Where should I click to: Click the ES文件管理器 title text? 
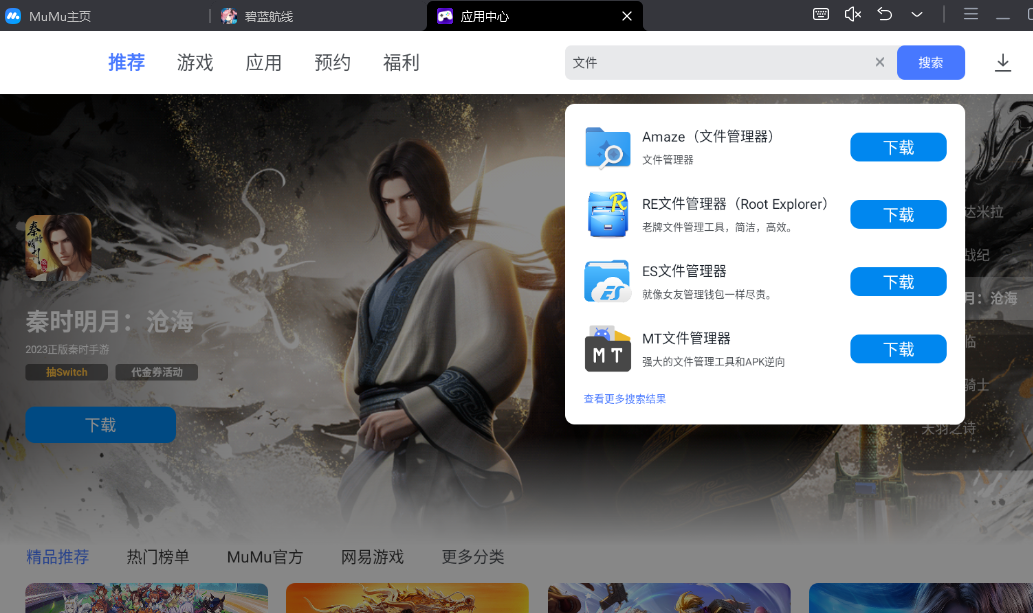tap(684, 271)
